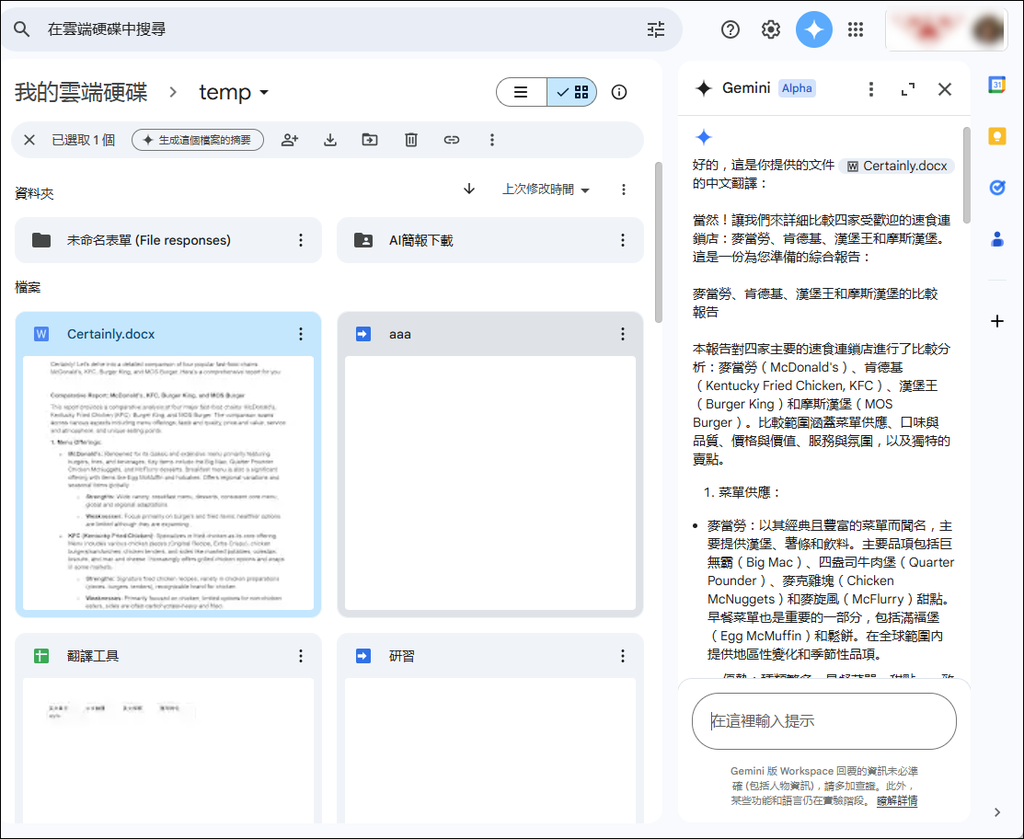1024x839 pixels.
Task: Download the selected file
Action: [330, 140]
